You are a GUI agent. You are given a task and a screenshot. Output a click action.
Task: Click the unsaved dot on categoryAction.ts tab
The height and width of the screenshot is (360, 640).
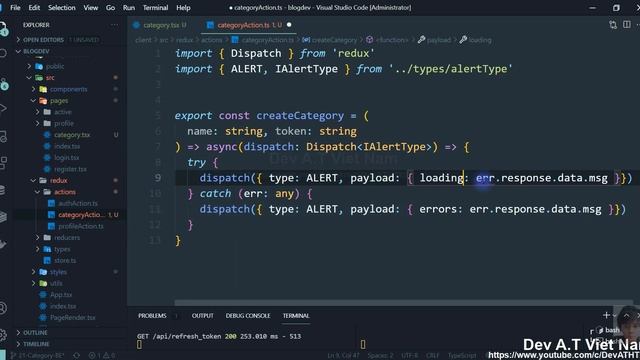pyautogui.click(x=289, y=25)
